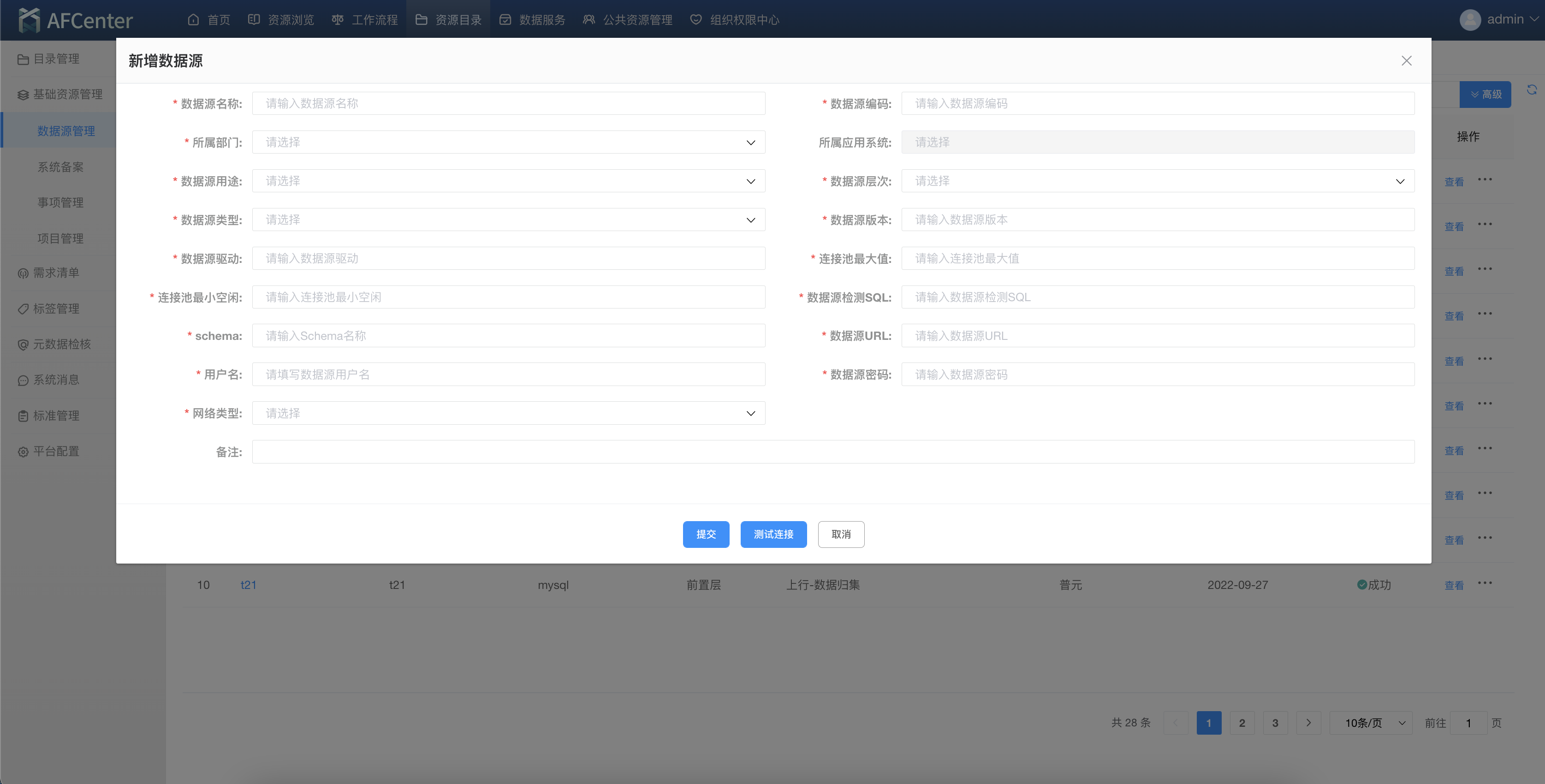Viewport: 1545px width, 784px height.
Task: Expand 高级 advanced search button
Action: tap(1485, 94)
